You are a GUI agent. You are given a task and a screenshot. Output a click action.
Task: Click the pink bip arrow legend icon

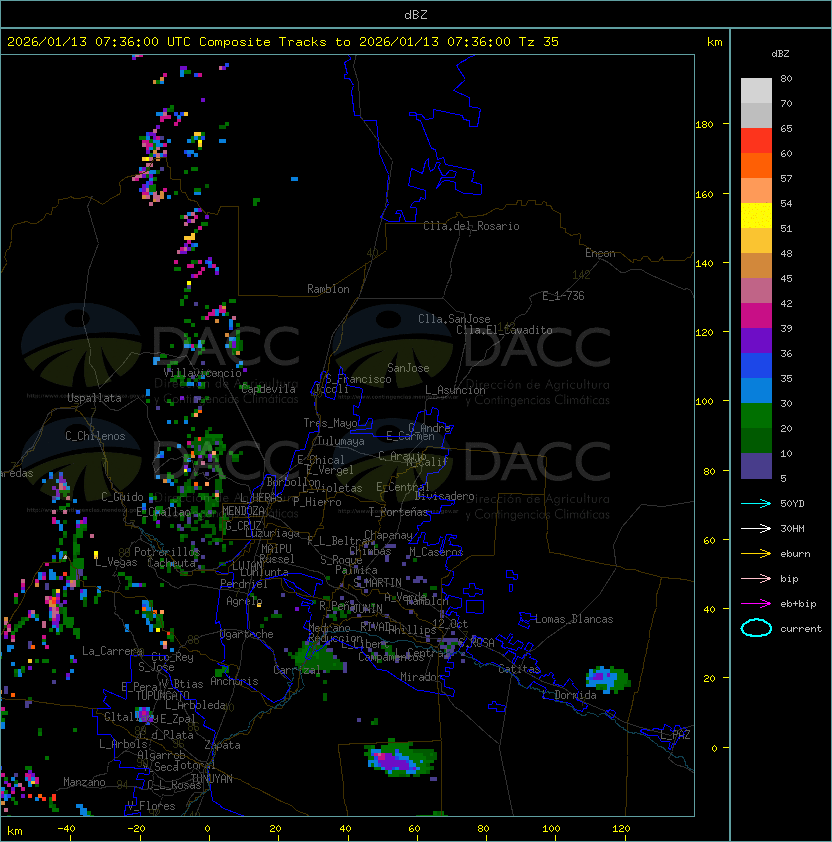coord(756,578)
